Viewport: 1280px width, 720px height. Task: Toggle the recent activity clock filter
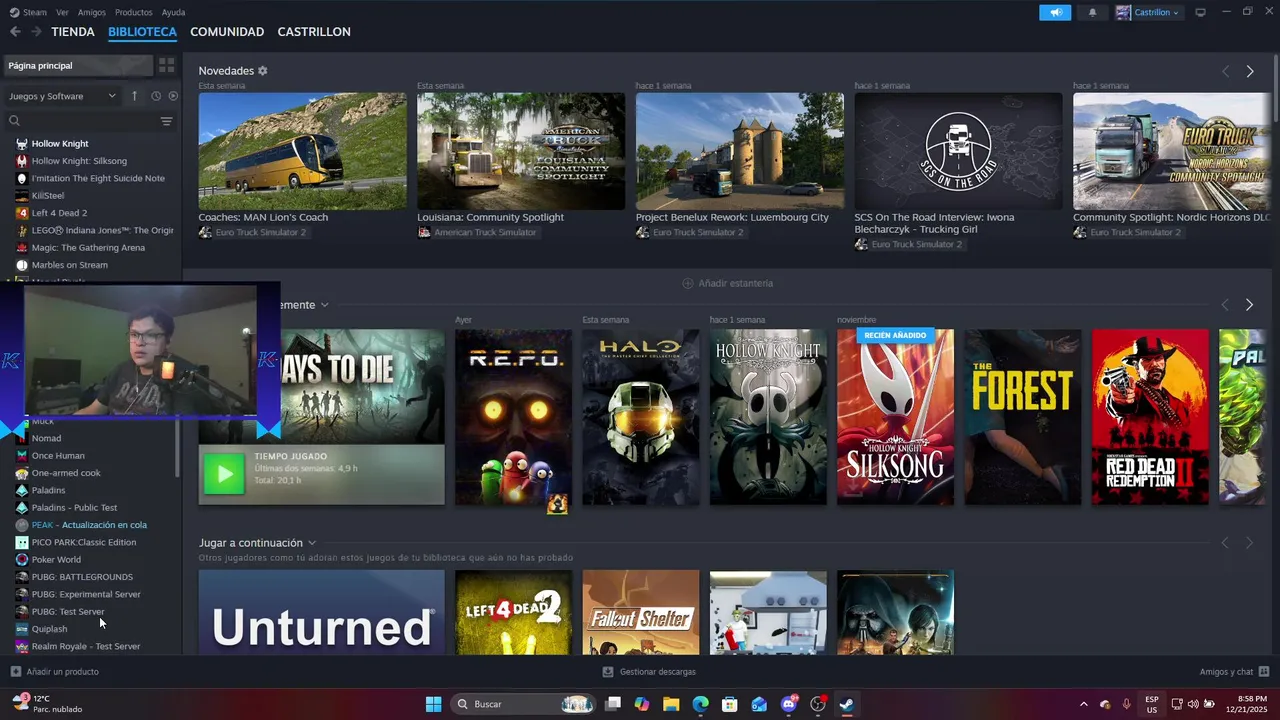[156, 96]
